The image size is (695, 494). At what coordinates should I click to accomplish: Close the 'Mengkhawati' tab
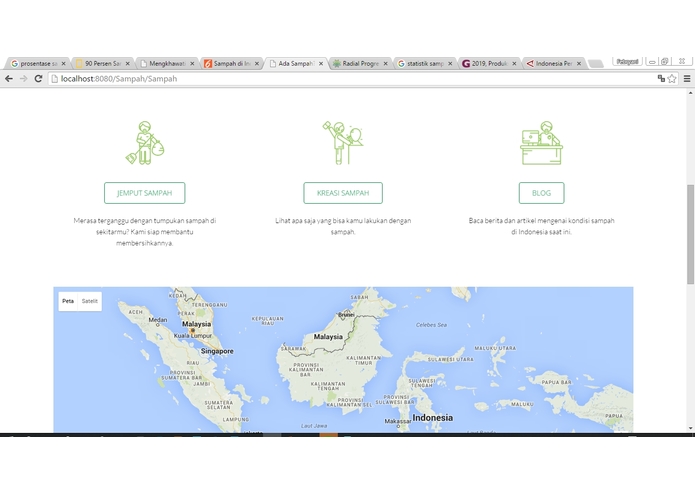click(x=192, y=63)
